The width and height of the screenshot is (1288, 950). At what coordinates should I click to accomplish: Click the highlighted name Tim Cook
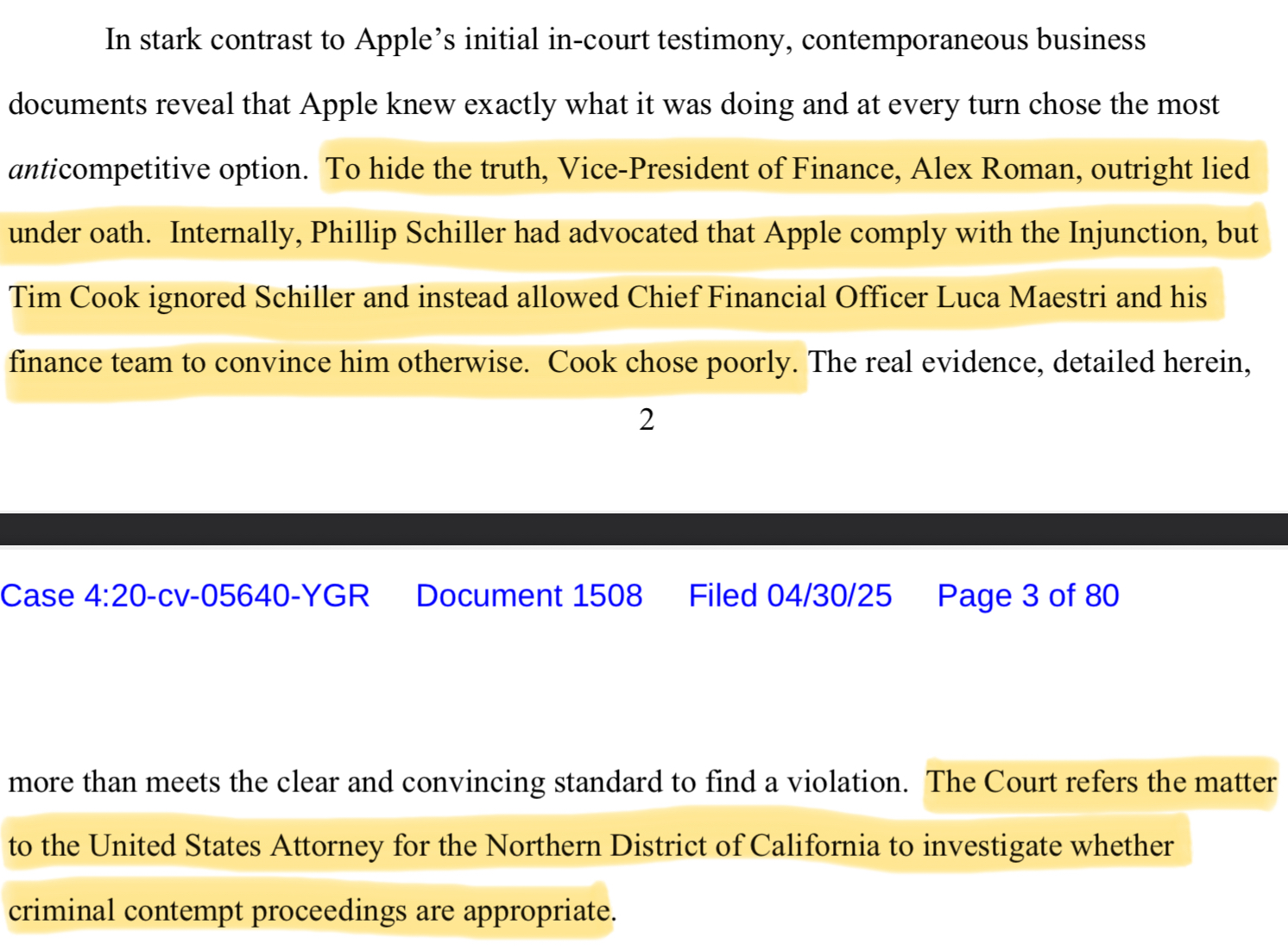(74, 298)
